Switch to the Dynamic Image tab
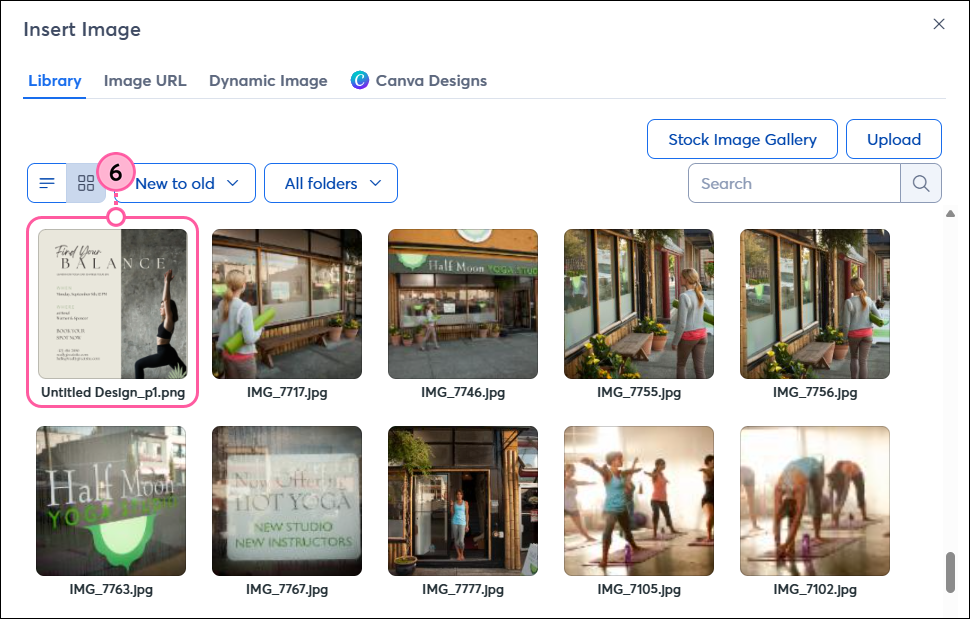Screen dimensions: 970x619 [x=268, y=80]
